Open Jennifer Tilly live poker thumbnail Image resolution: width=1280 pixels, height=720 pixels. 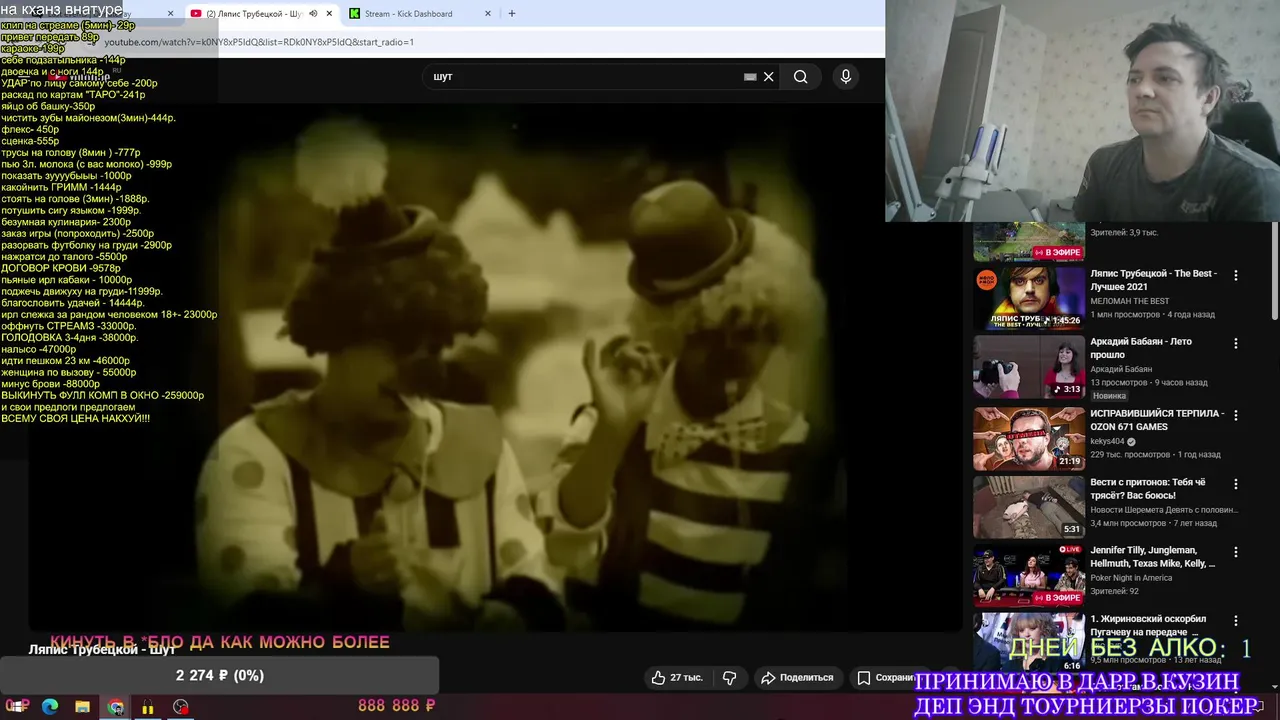point(1029,575)
